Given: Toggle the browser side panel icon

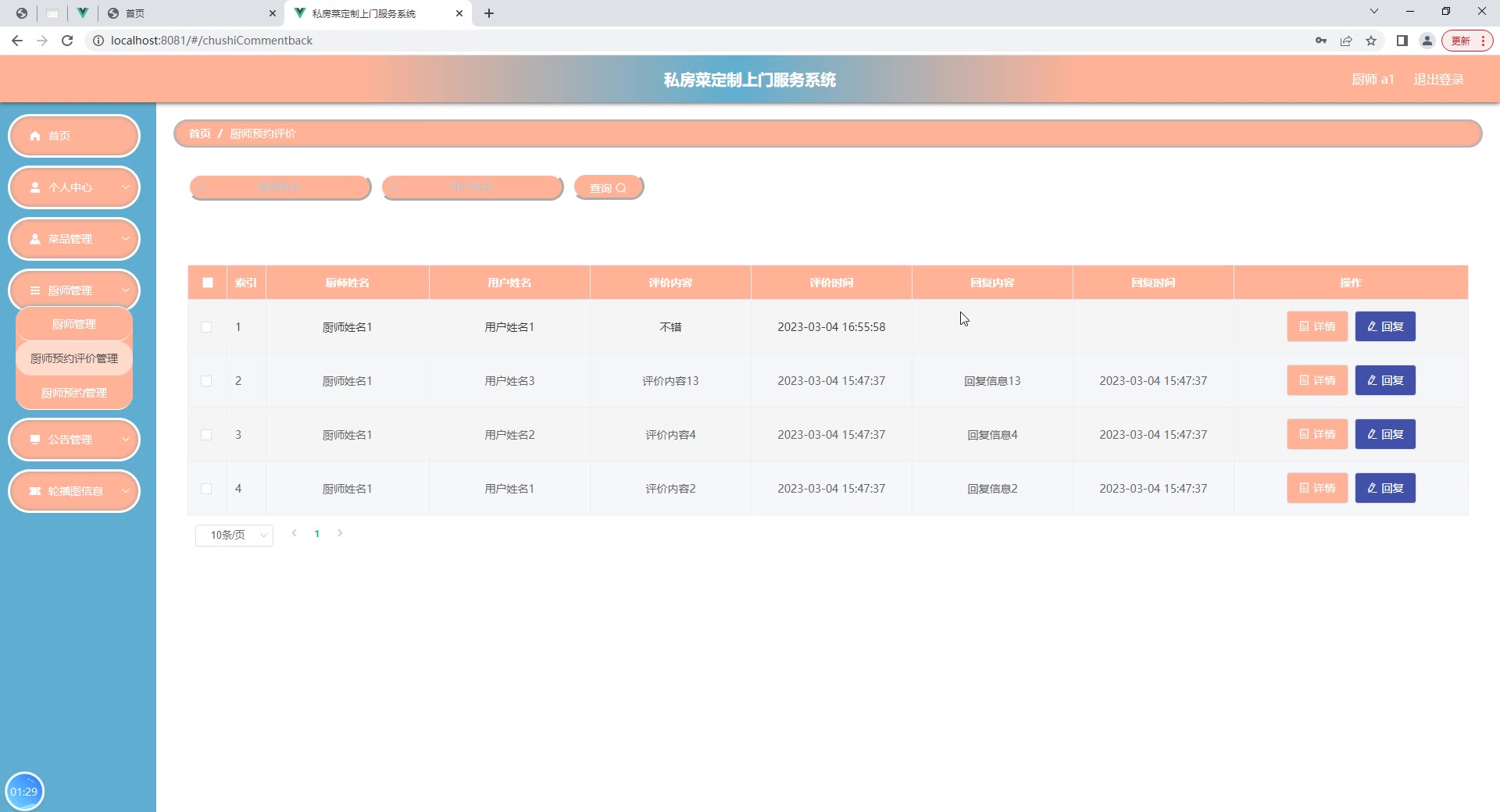Looking at the screenshot, I should coord(1402,41).
